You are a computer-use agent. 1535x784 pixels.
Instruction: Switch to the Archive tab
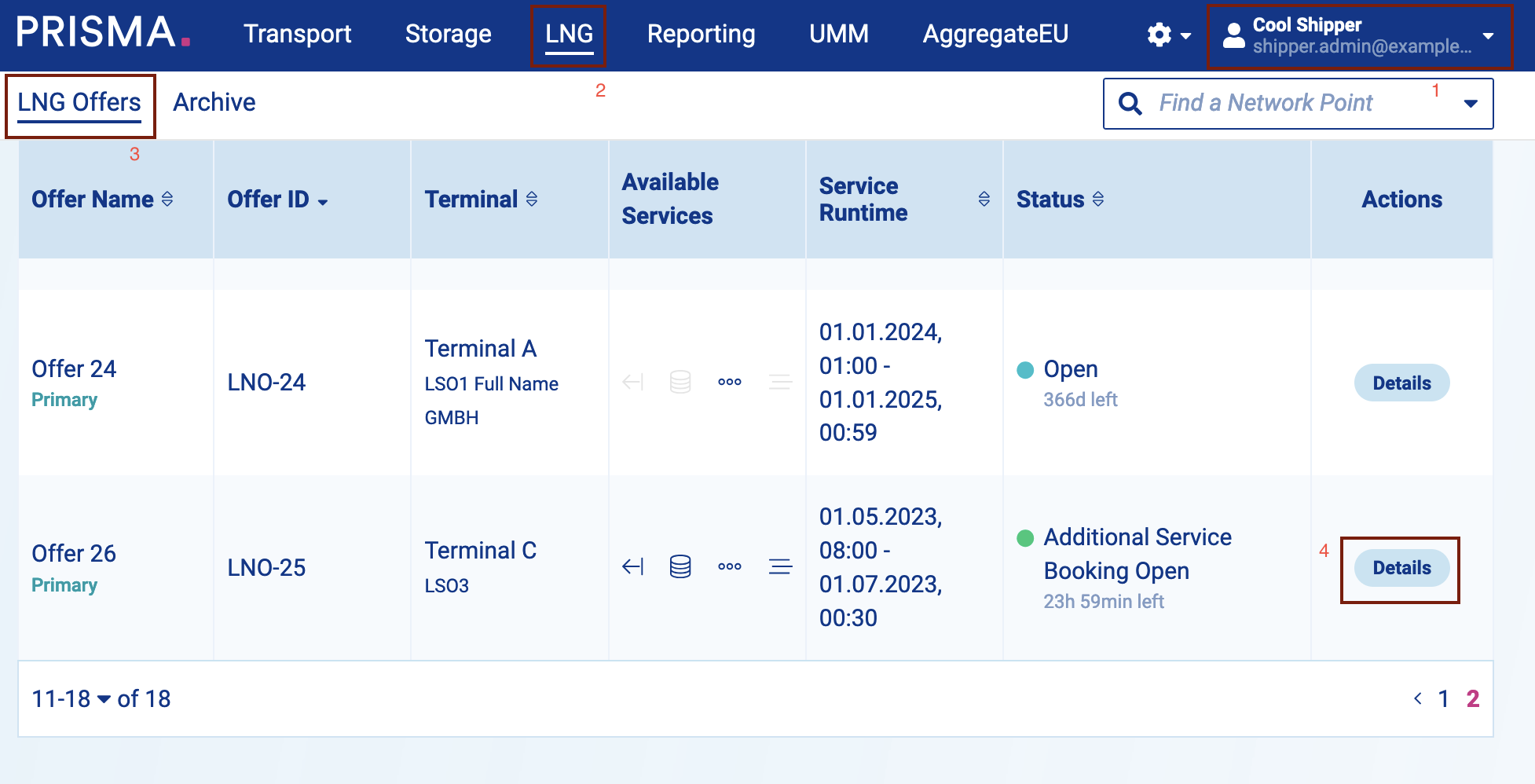(214, 103)
